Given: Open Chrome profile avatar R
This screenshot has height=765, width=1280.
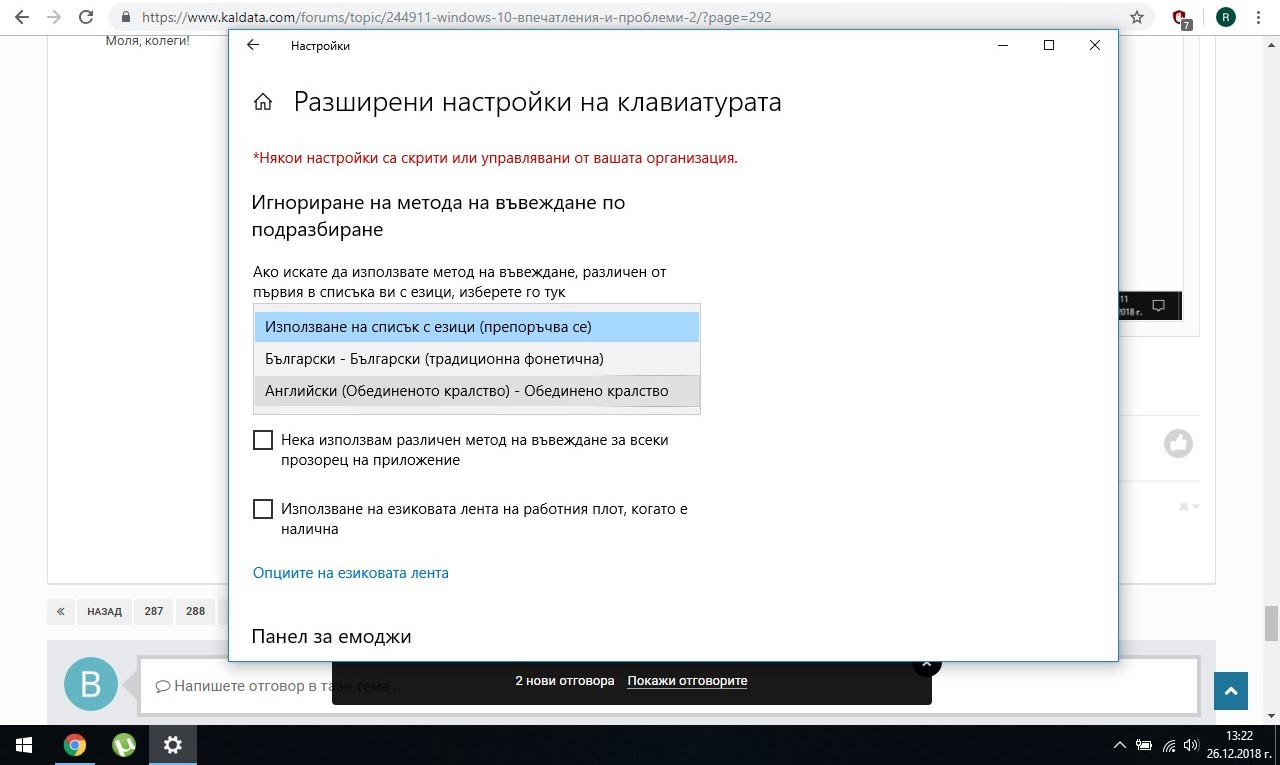Looking at the screenshot, I should point(1225,17).
